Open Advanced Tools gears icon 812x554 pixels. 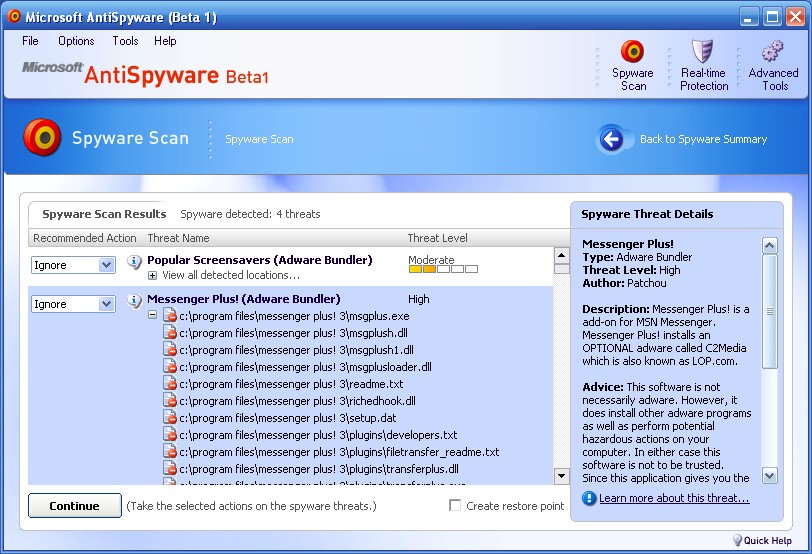(773, 51)
